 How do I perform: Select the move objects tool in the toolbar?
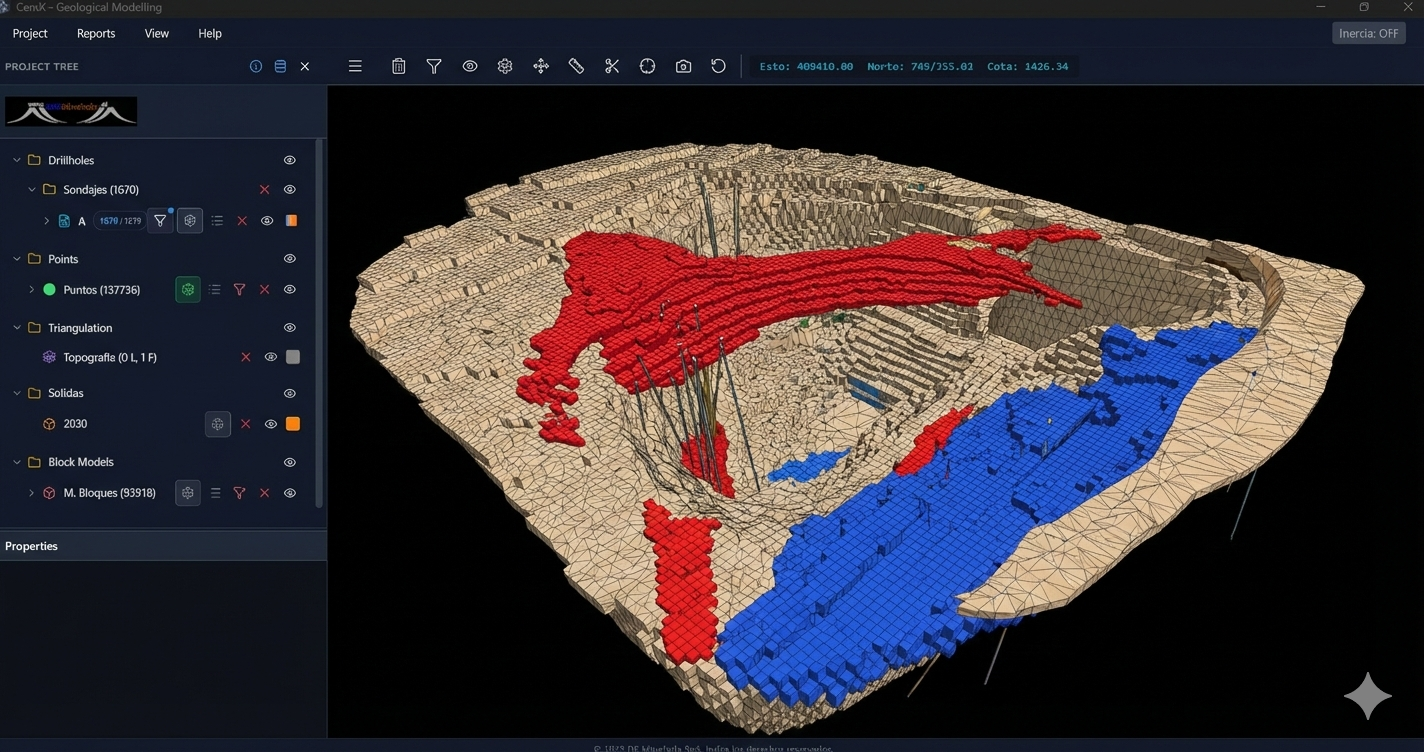[x=541, y=66]
